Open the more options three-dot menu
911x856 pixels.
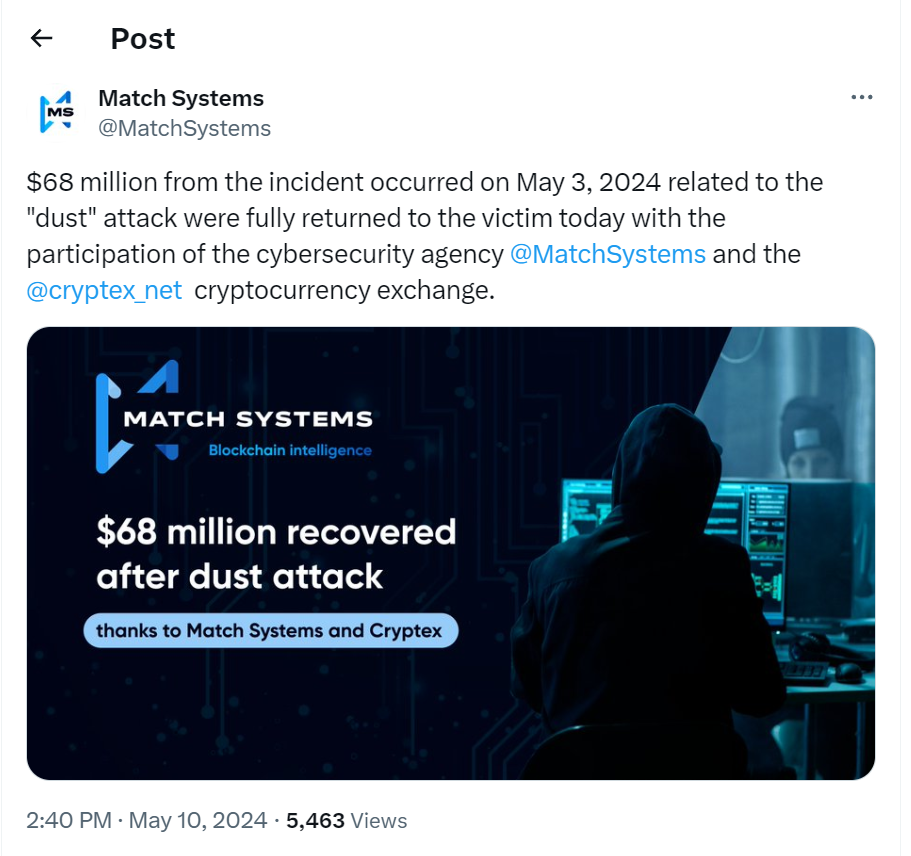[x=861, y=98]
